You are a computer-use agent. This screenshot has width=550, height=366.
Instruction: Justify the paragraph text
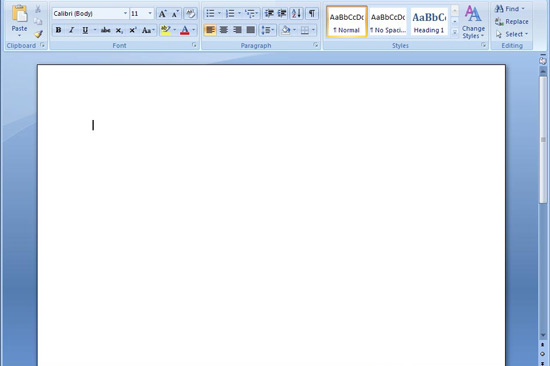[x=250, y=30]
